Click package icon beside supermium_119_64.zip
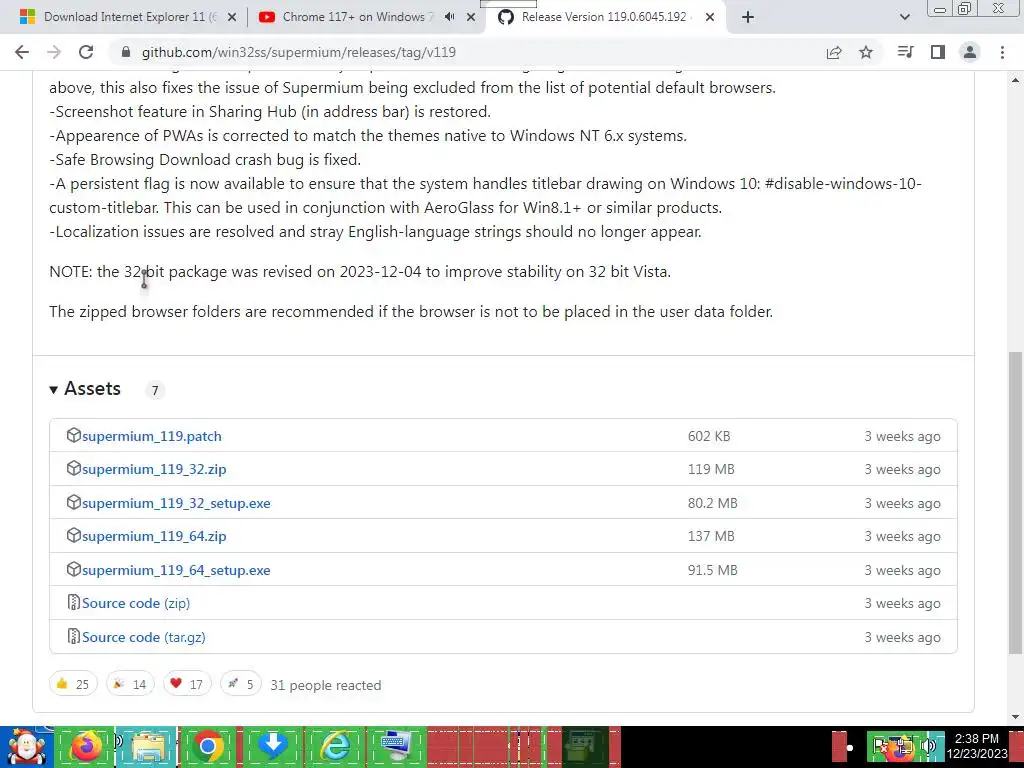 pyautogui.click(x=74, y=535)
